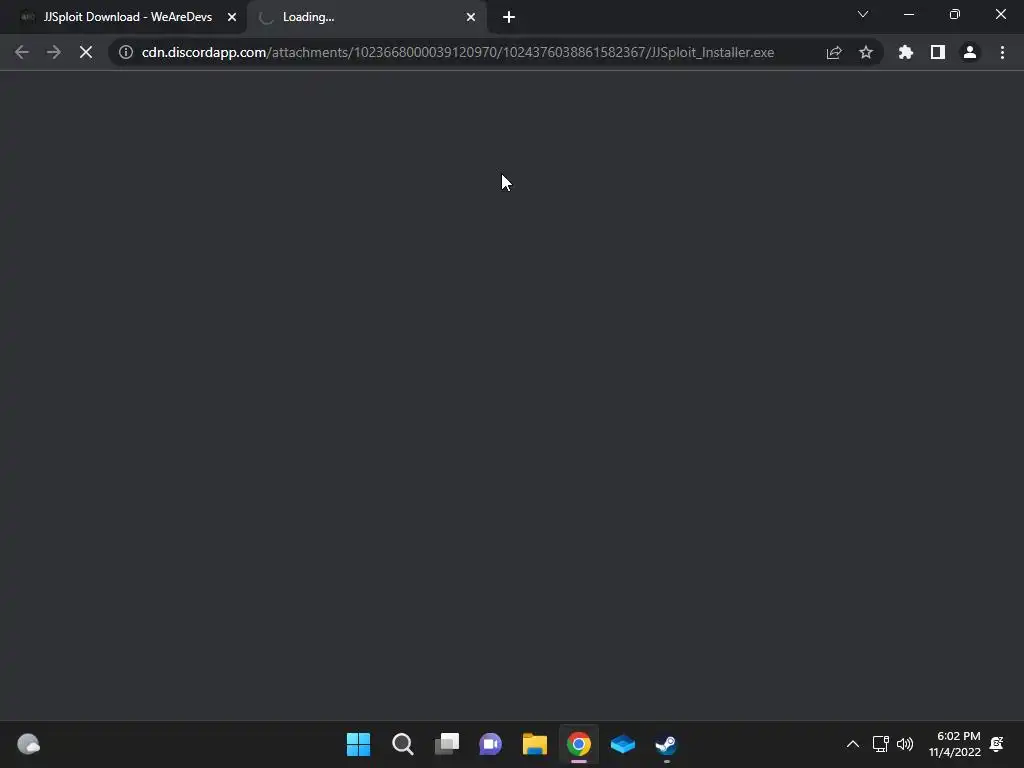Screen dimensions: 1024x768
Task: Go back to previous page
Action: [x=22, y=52]
